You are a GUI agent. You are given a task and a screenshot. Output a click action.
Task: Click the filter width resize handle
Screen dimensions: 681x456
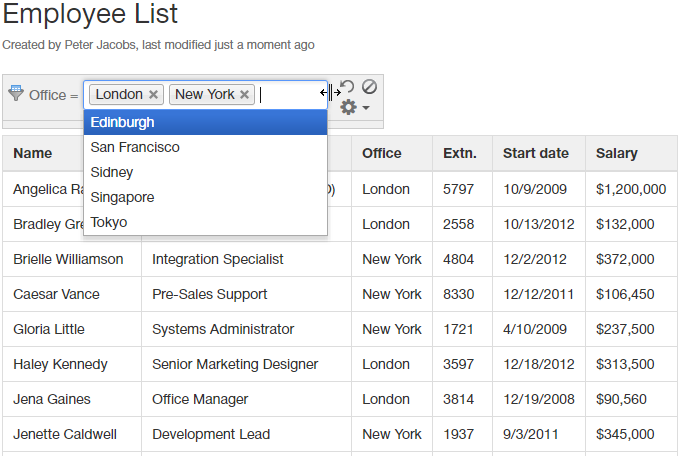tap(330, 93)
